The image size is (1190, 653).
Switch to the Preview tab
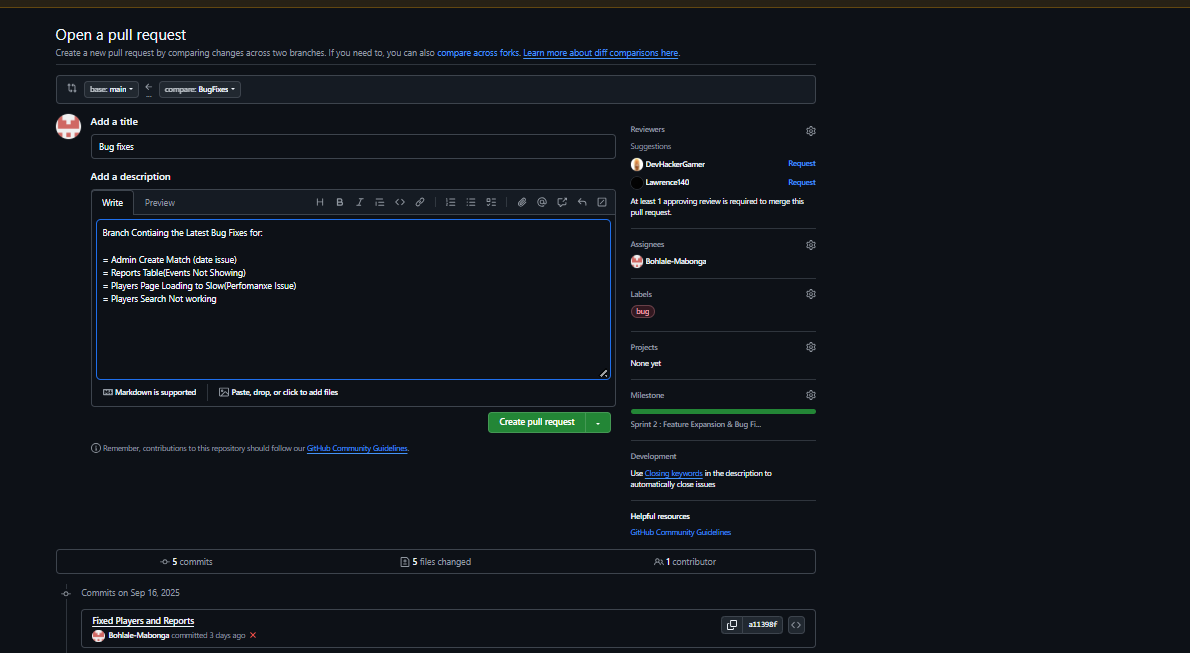(159, 202)
